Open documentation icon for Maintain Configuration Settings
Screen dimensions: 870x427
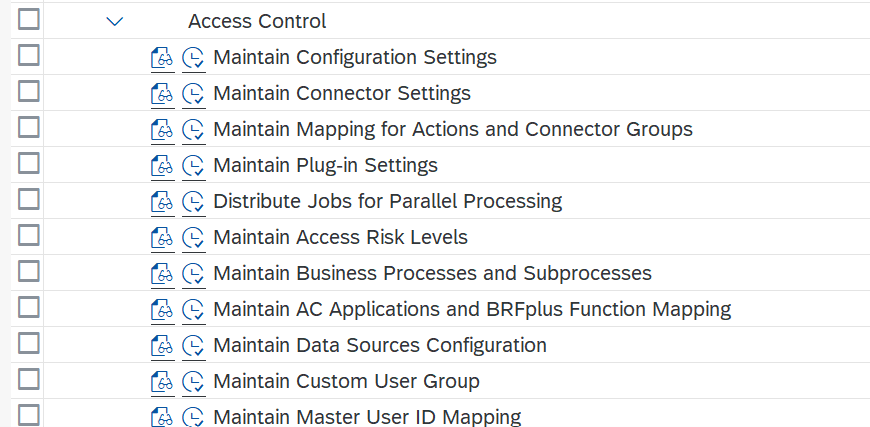(162, 57)
